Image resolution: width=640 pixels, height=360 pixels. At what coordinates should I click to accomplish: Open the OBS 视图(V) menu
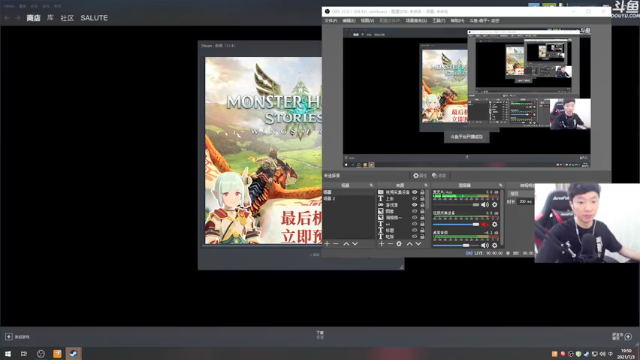367,21
